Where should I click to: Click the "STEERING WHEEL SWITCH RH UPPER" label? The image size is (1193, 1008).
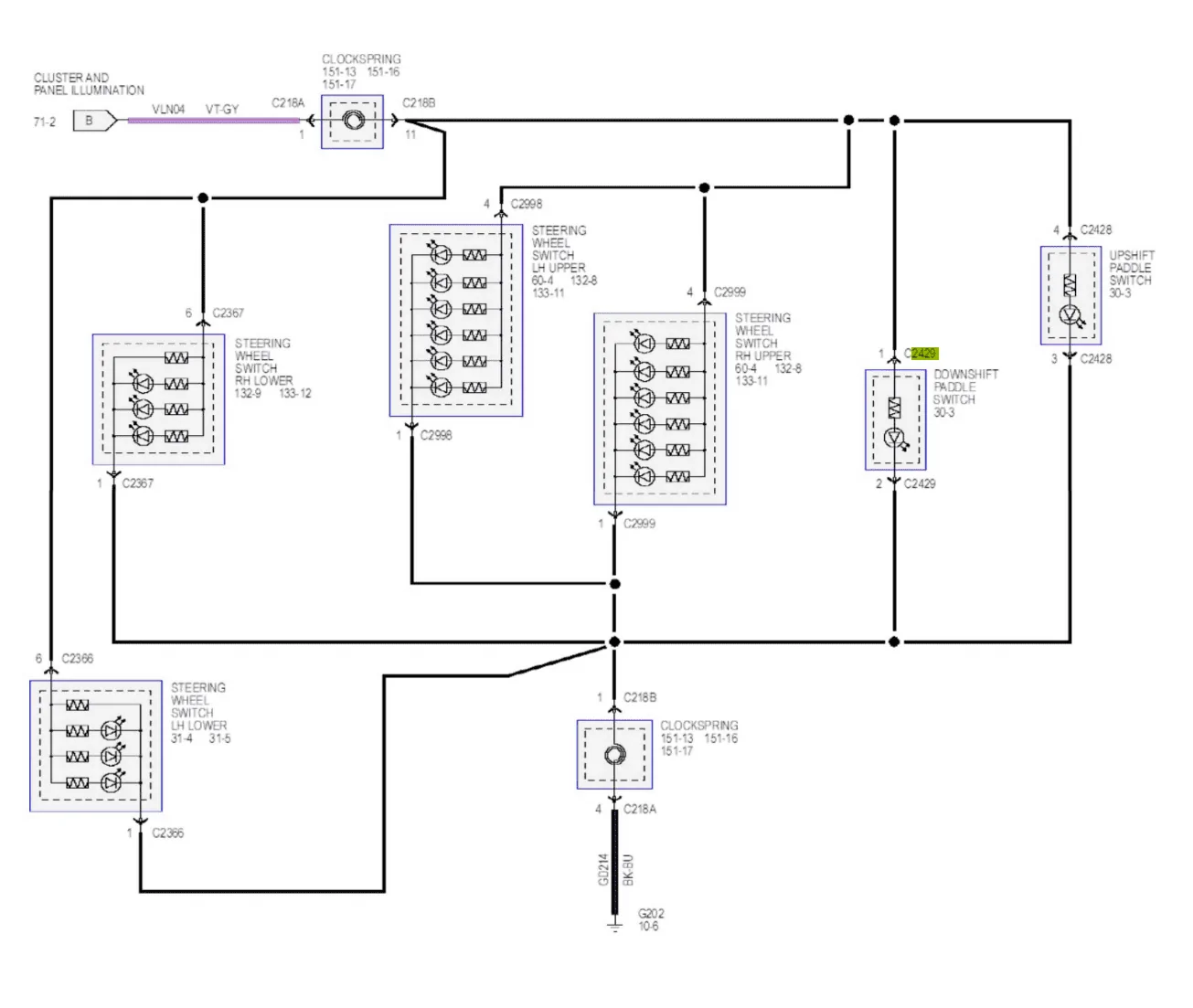(763, 336)
